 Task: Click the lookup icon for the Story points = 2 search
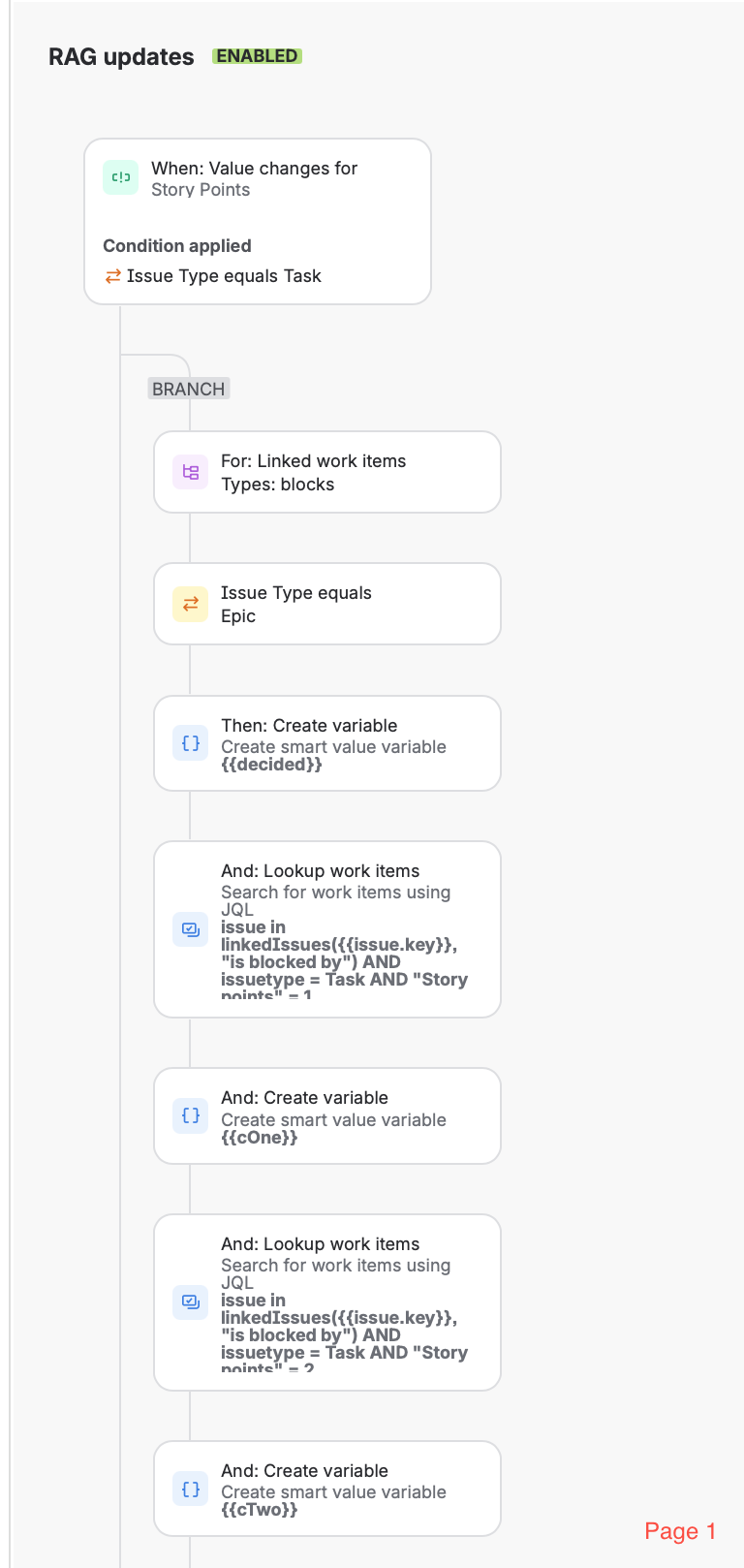[x=191, y=1301]
